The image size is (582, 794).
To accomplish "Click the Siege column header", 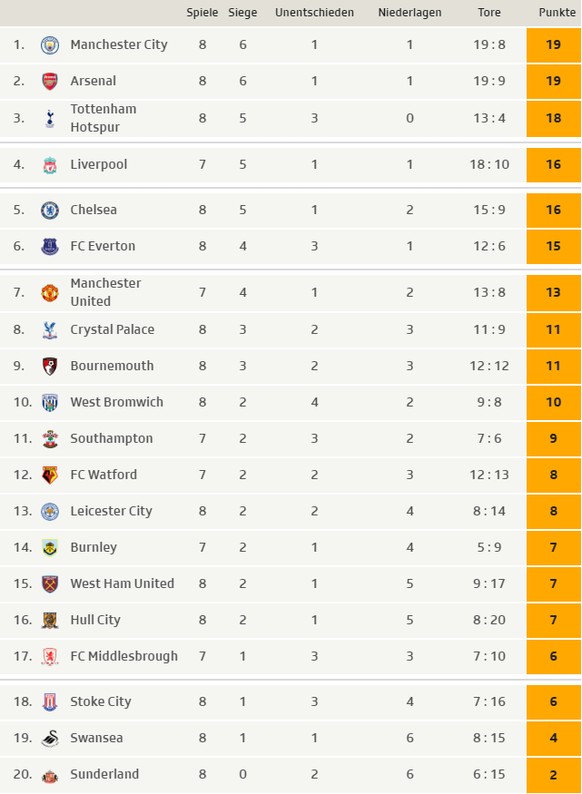I will (243, 12).
